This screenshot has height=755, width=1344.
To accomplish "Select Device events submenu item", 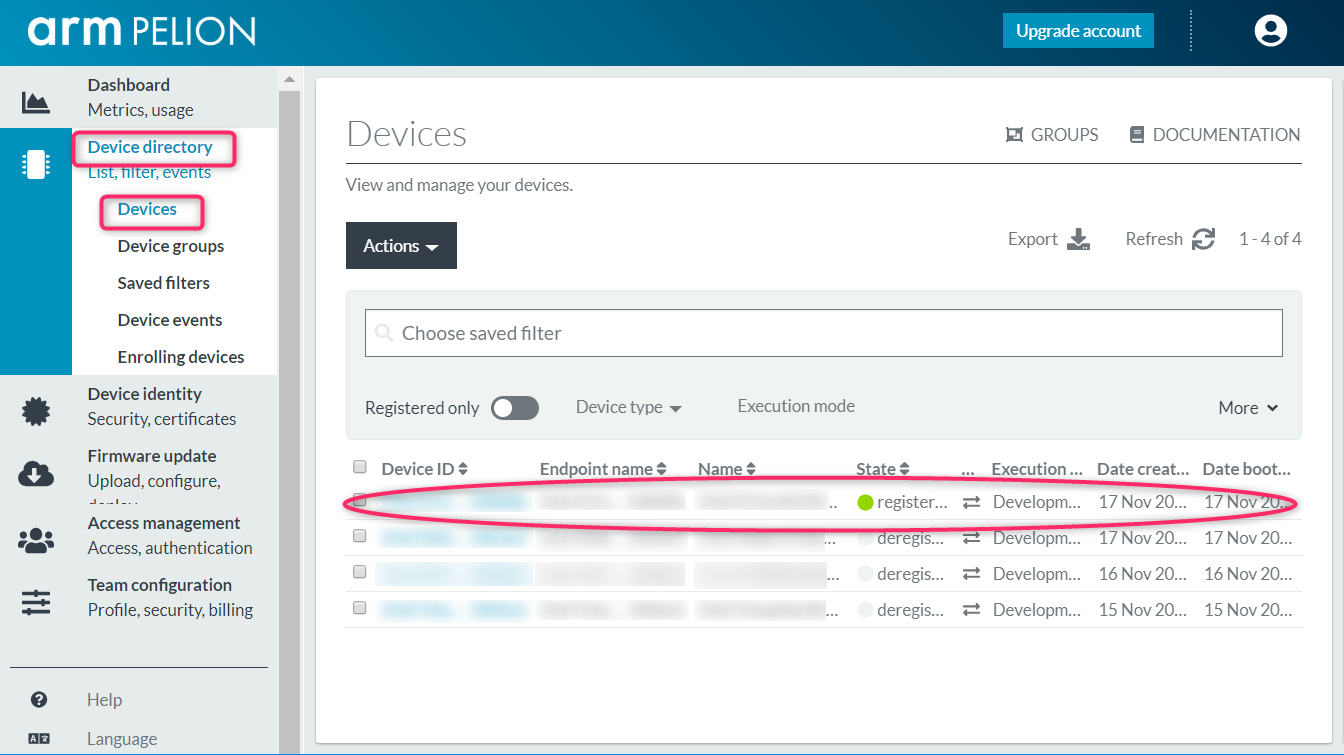I will 170,320.
